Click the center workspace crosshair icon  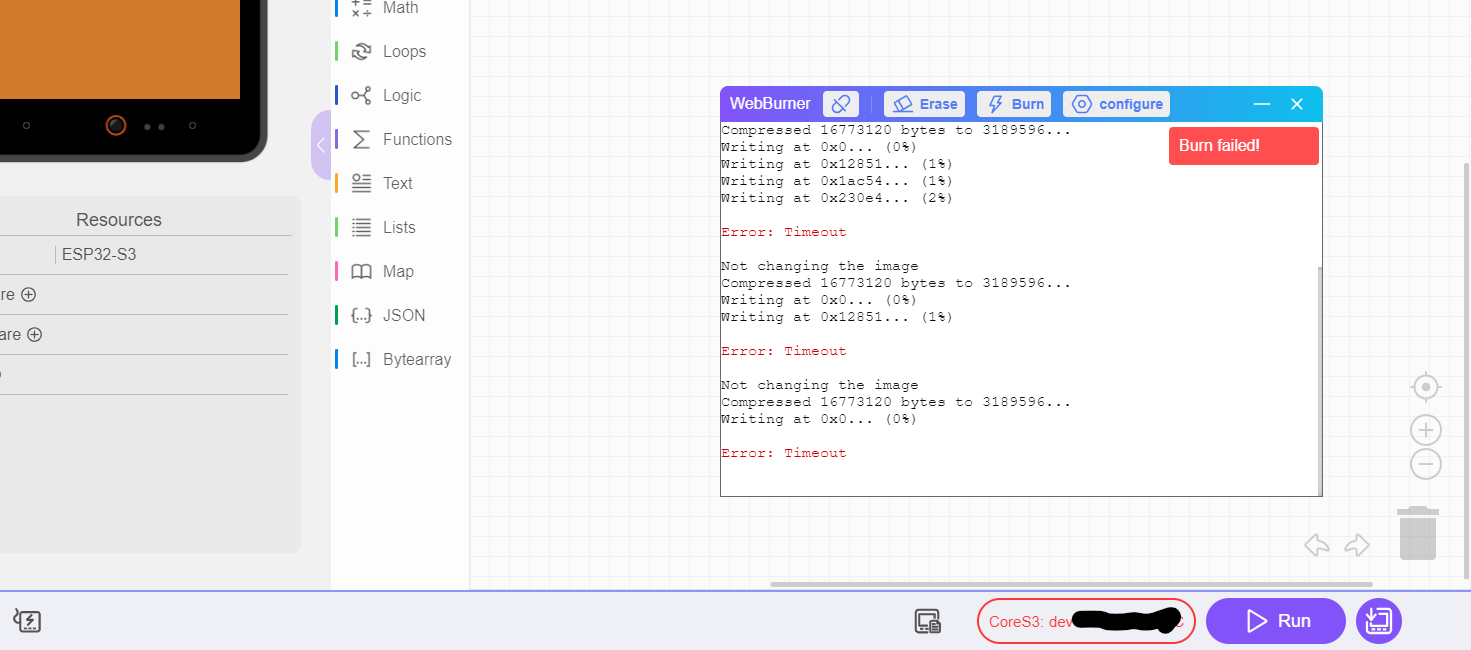click(1425, 387)
